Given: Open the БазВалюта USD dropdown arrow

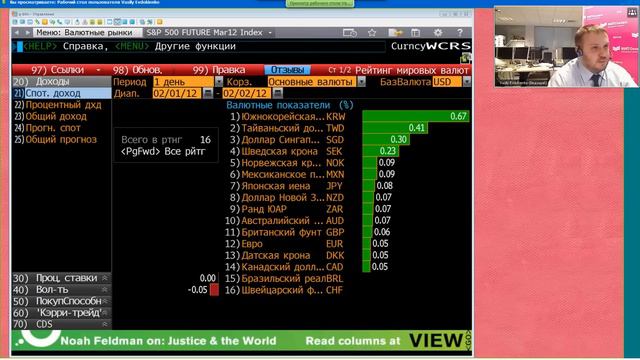Looking at the screenshot, I should click(x=467, y=82).
